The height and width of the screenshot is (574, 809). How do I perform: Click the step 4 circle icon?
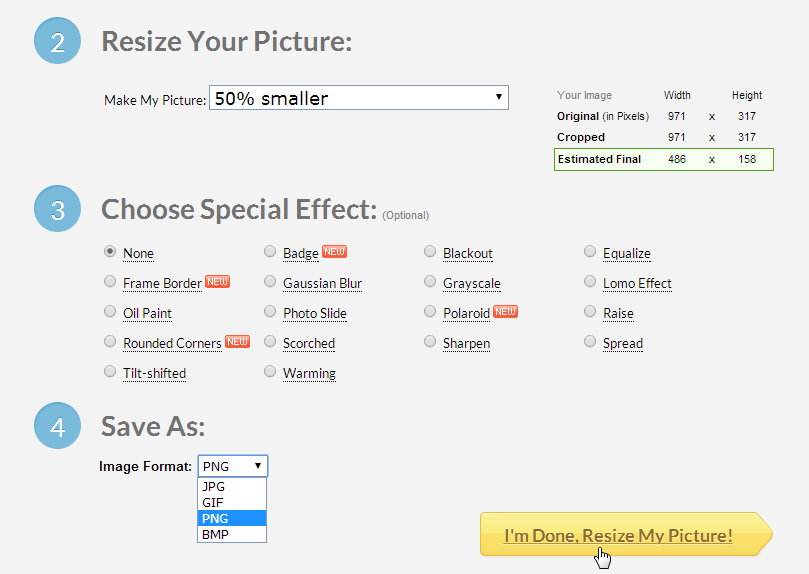point(57,425)
